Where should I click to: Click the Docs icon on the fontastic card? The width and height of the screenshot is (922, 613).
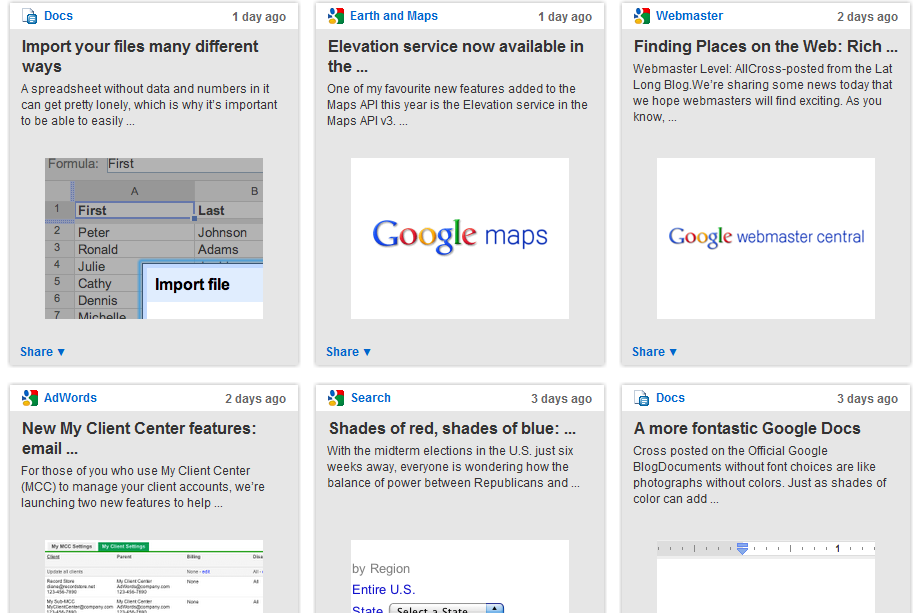pyautogui.click(x=642, y=398)
